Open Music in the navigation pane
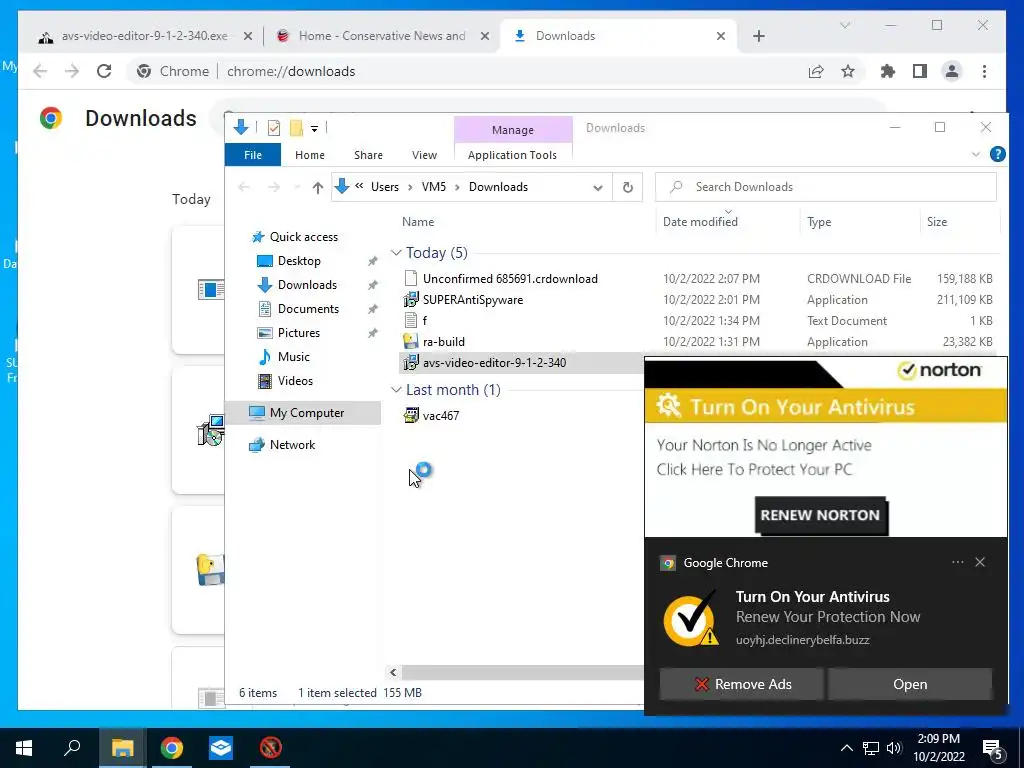 (293, 357)
